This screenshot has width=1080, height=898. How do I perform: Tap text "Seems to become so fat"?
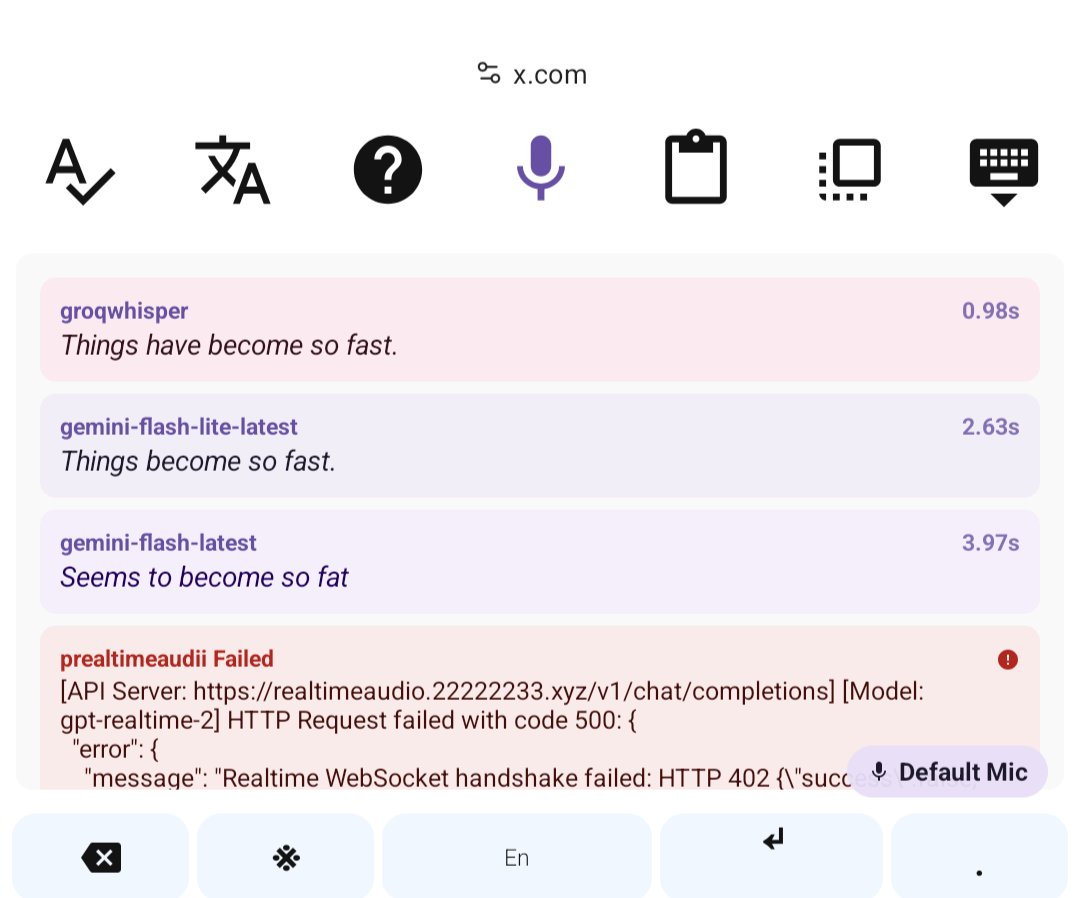[205, 578]
